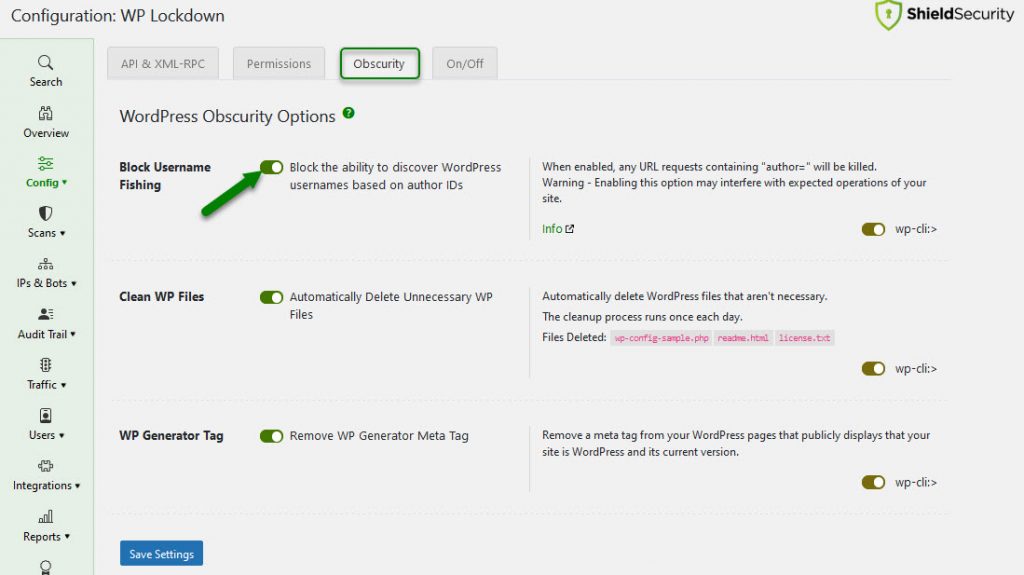Click the green help question mark icon
Viewport: 1024px width, 575px height.
pos(349,113)
